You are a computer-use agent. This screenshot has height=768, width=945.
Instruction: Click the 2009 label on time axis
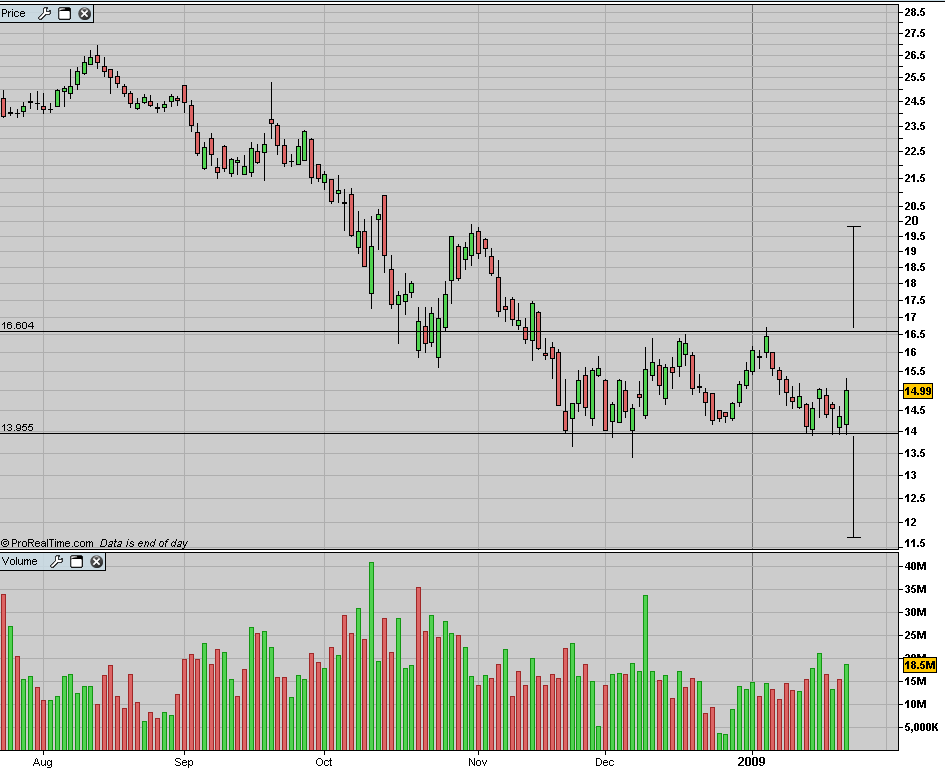coord(752,761)
